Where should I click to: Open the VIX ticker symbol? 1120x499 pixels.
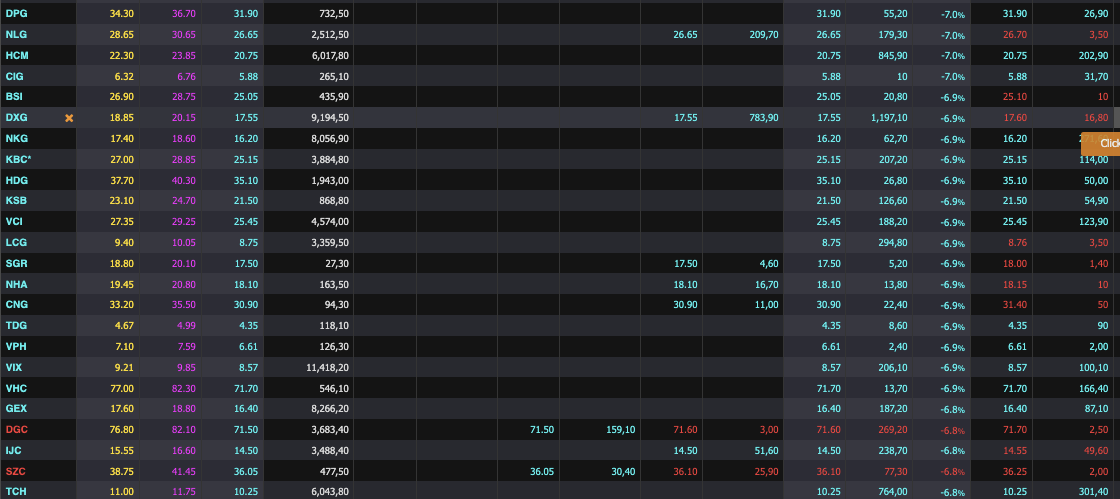14,367
